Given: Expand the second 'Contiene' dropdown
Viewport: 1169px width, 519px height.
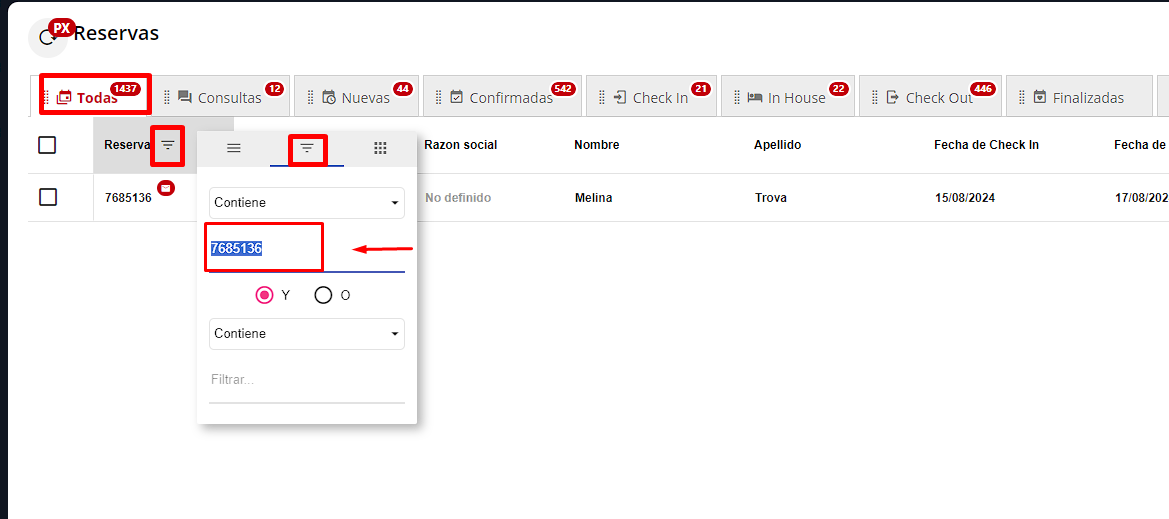Looking at the screenshot, I should pos(306,334).
